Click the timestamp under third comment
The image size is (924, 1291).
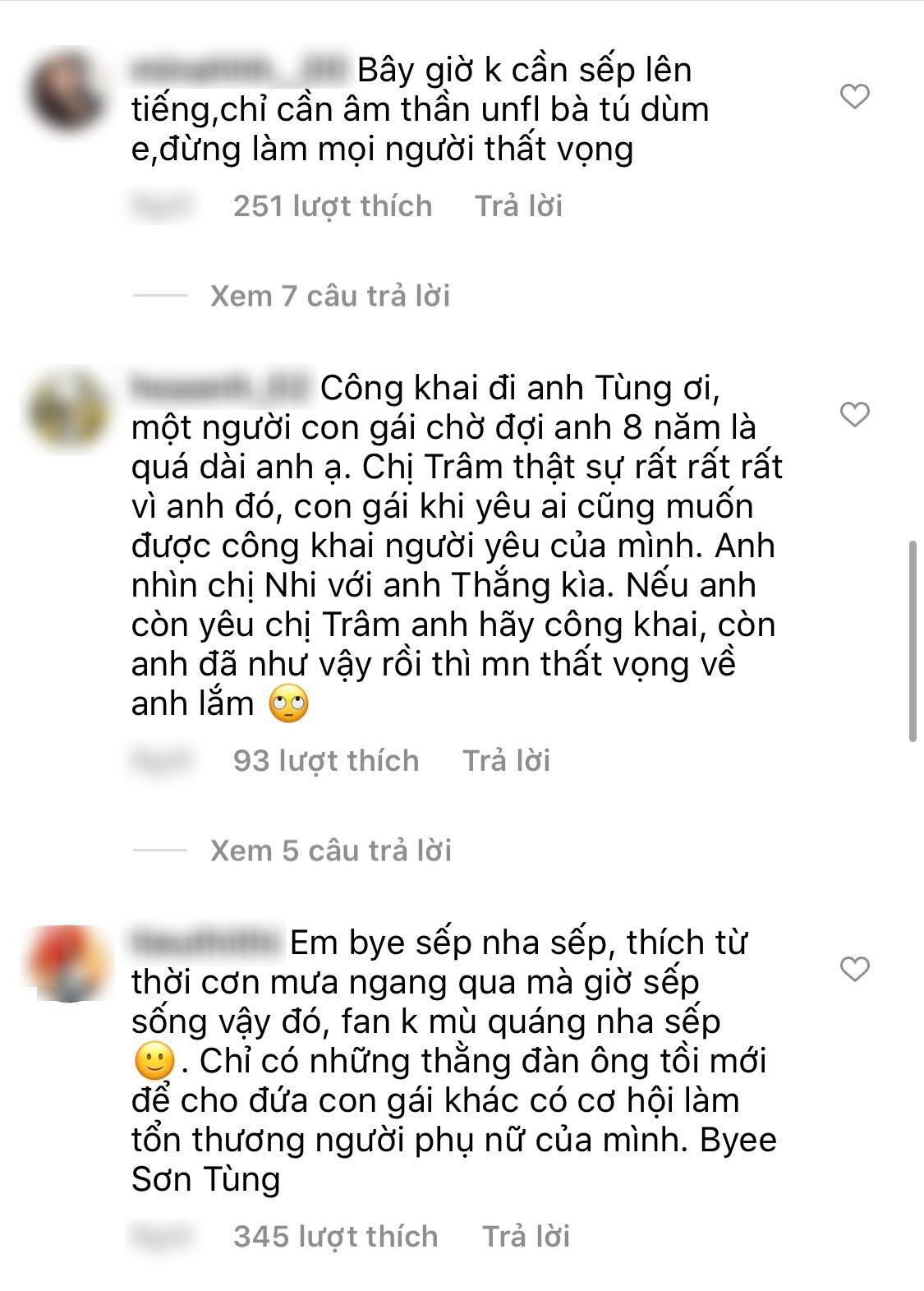(x=164, y=1236)
